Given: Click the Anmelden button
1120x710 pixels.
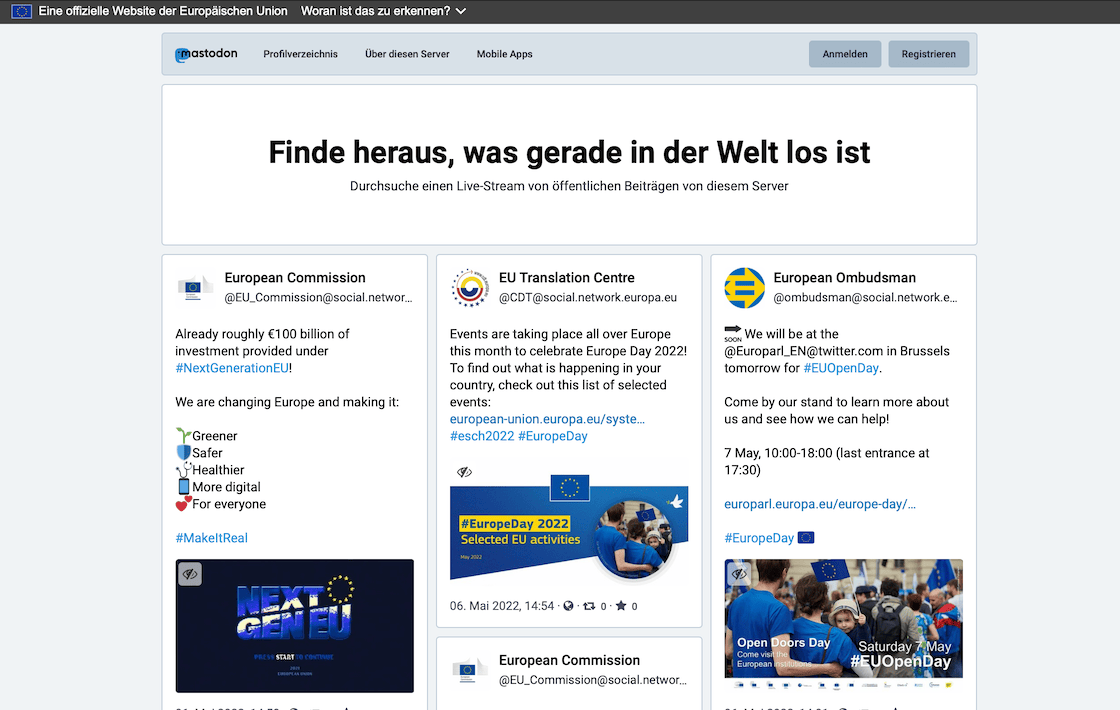Looking at the screenshot, I should coord(845,54).
